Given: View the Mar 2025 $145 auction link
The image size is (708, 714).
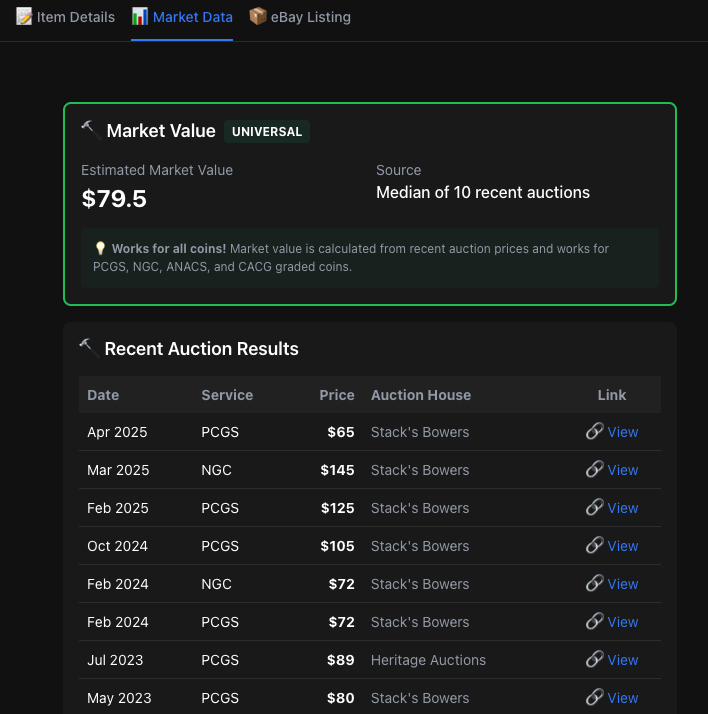Looking at the screenshot, I should click(623, 470).
